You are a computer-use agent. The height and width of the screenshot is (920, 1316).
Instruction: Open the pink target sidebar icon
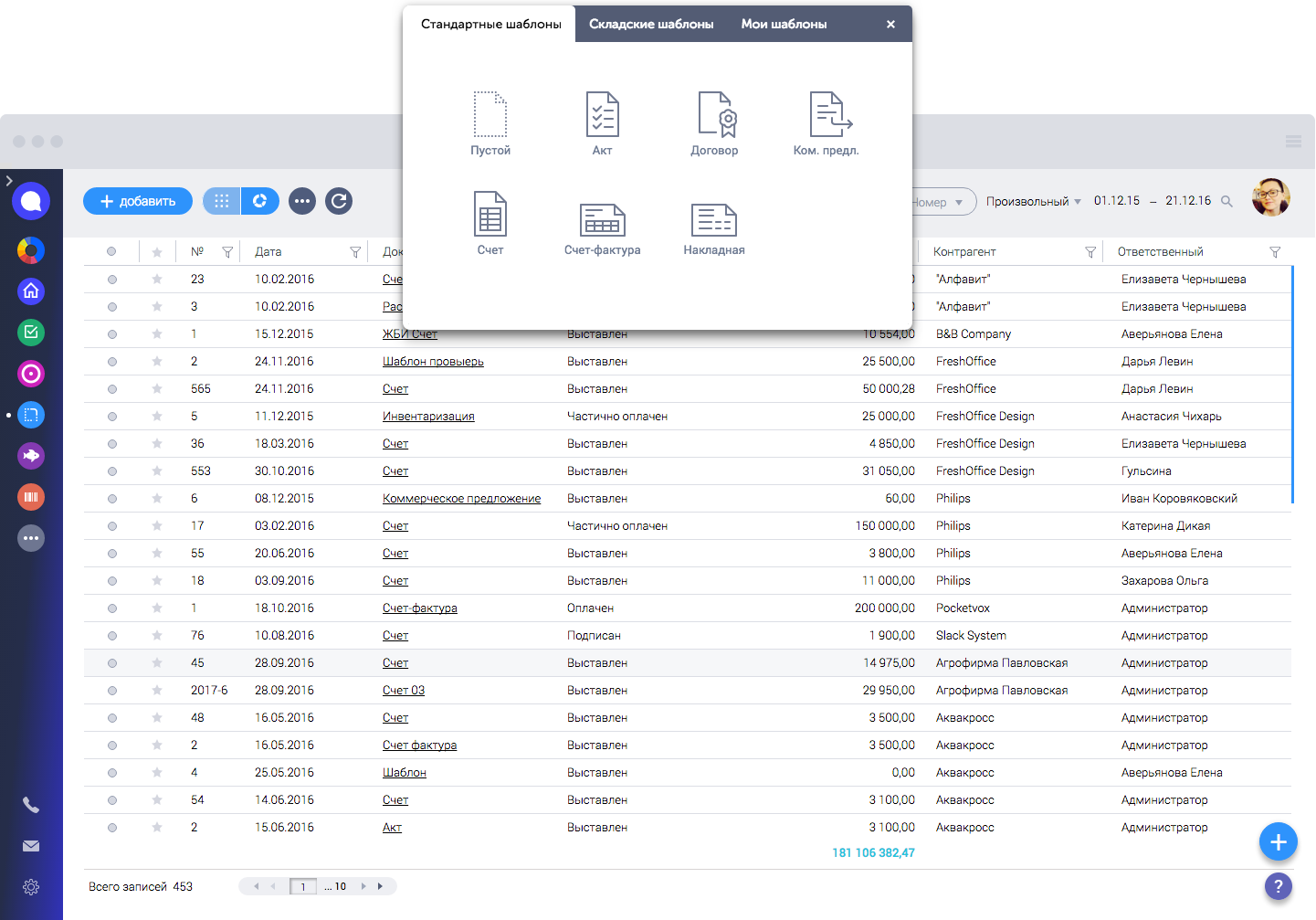31,374
